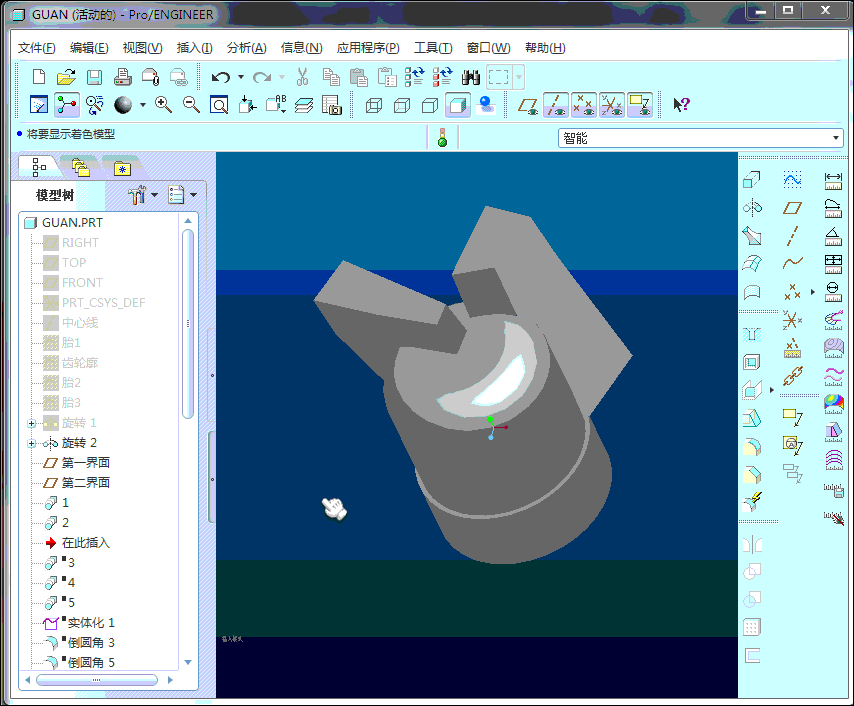The width and height of the screenshot is (854, 706).
Task: Switch to no hidden display mode
Action: tap(430, 105)
